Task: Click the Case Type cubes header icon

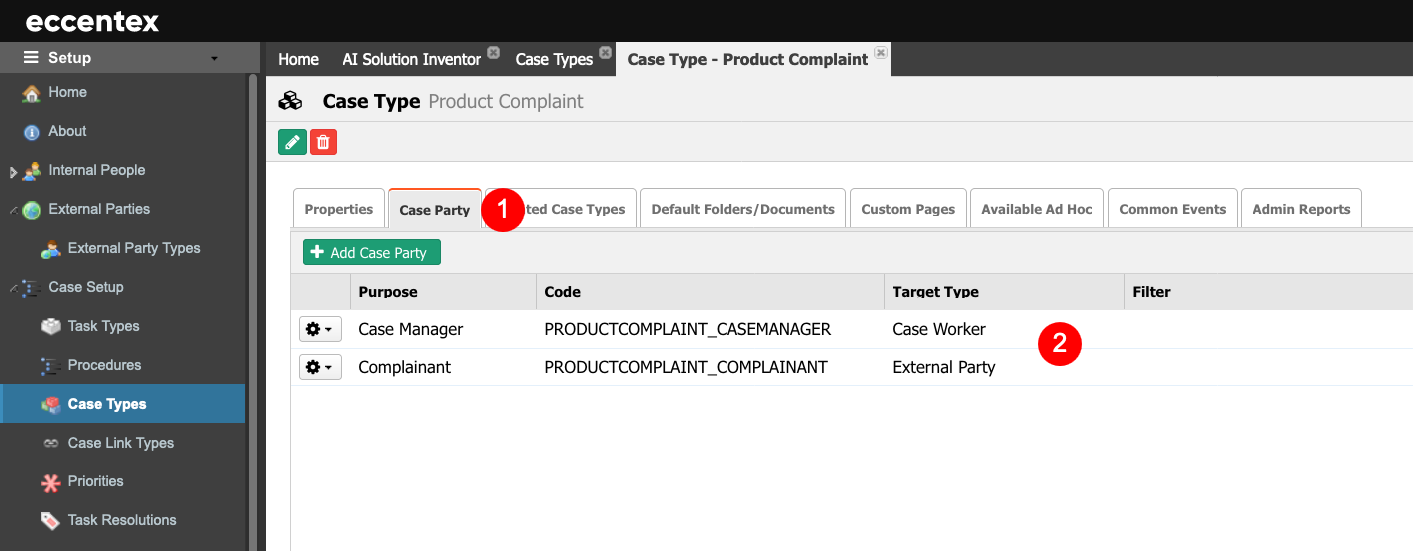Action: pyautogui.click(x=290, y=101)
